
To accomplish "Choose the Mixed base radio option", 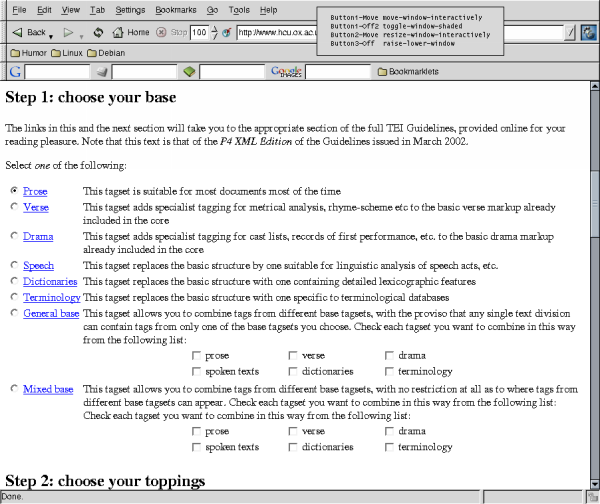I will click(13, 389).
